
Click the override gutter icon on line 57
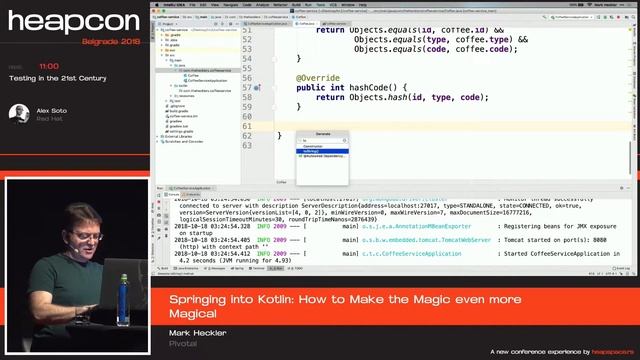point(257,87)
